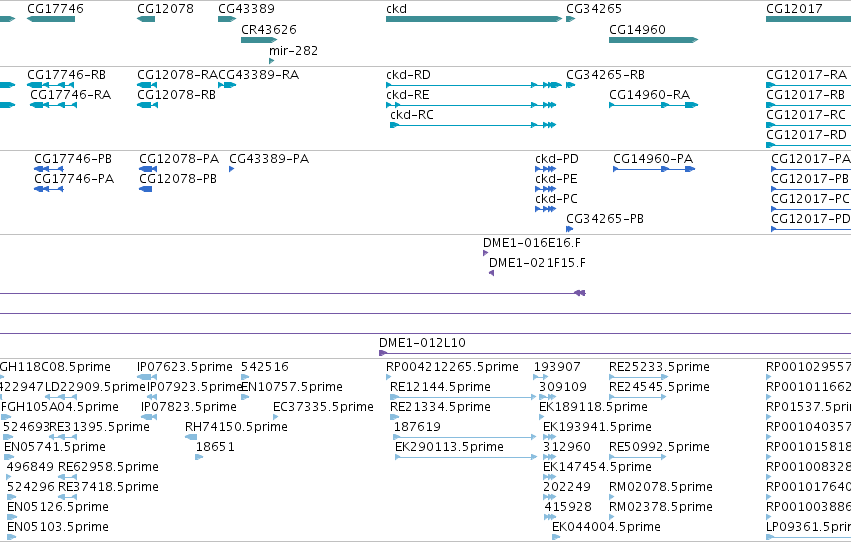Select the CG14960-RA transcript feature
851x542 pixels.
point(653,105)
